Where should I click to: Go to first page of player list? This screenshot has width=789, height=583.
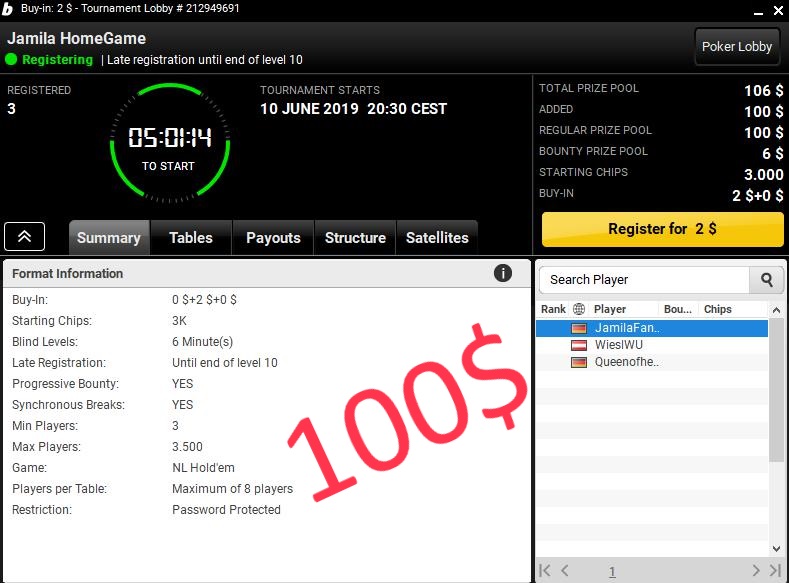coord(544,570)
